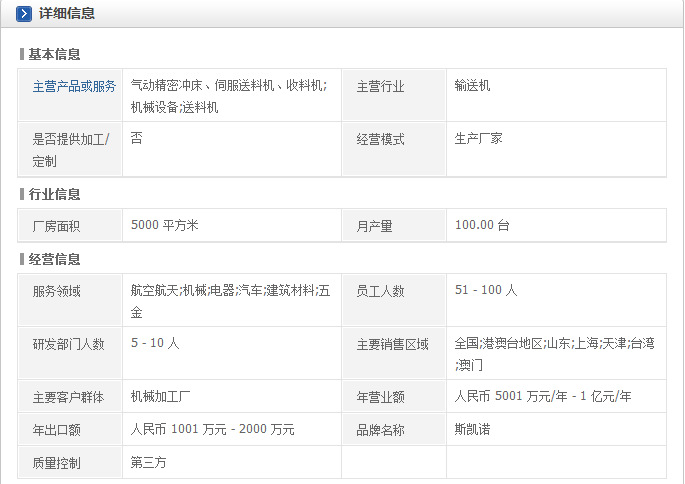Click the 月产量 label cell
This screenshot has width=685, height=484.
[x=394, y=225]
